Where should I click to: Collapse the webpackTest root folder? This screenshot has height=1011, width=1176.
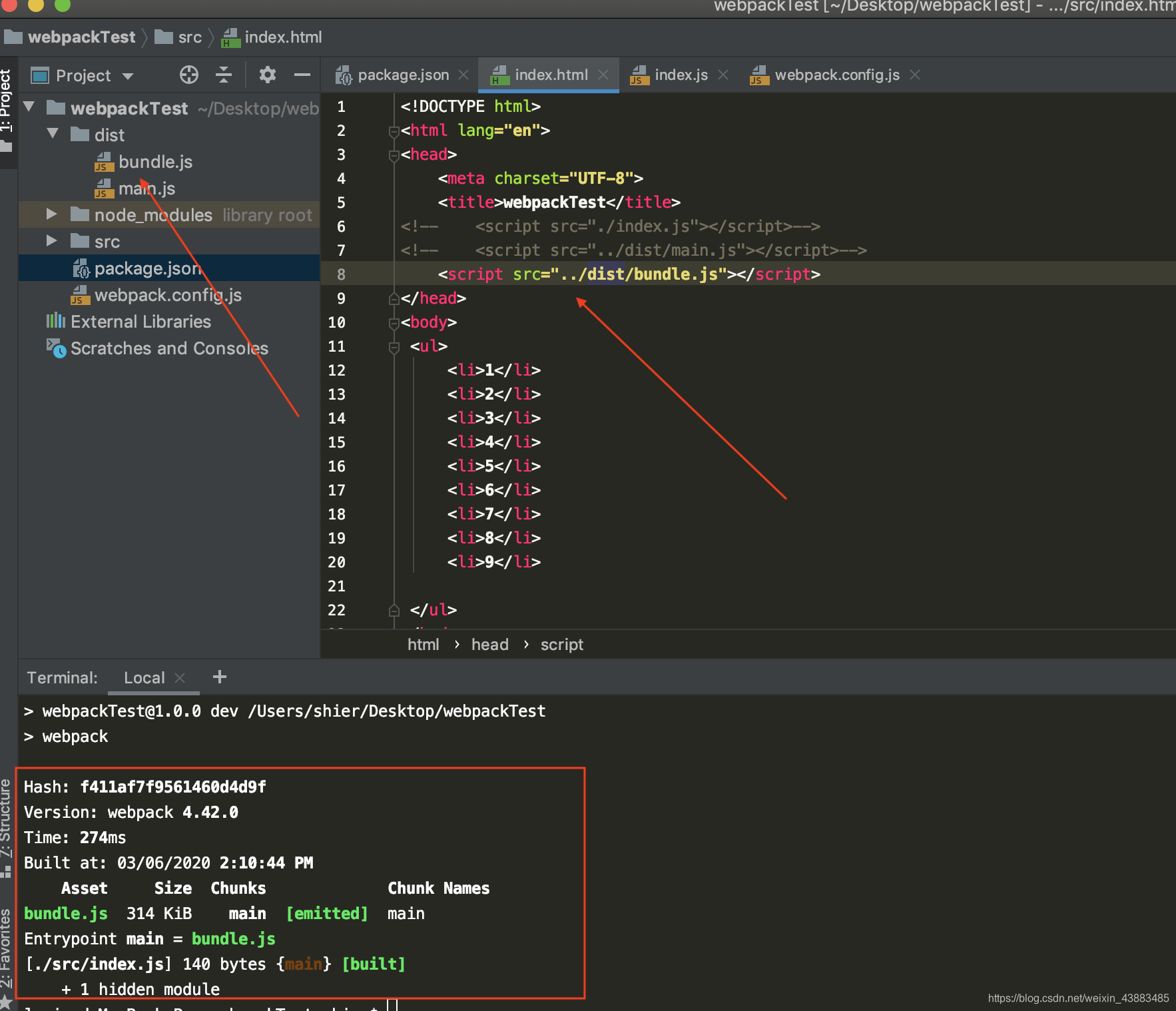click(29, 107)
